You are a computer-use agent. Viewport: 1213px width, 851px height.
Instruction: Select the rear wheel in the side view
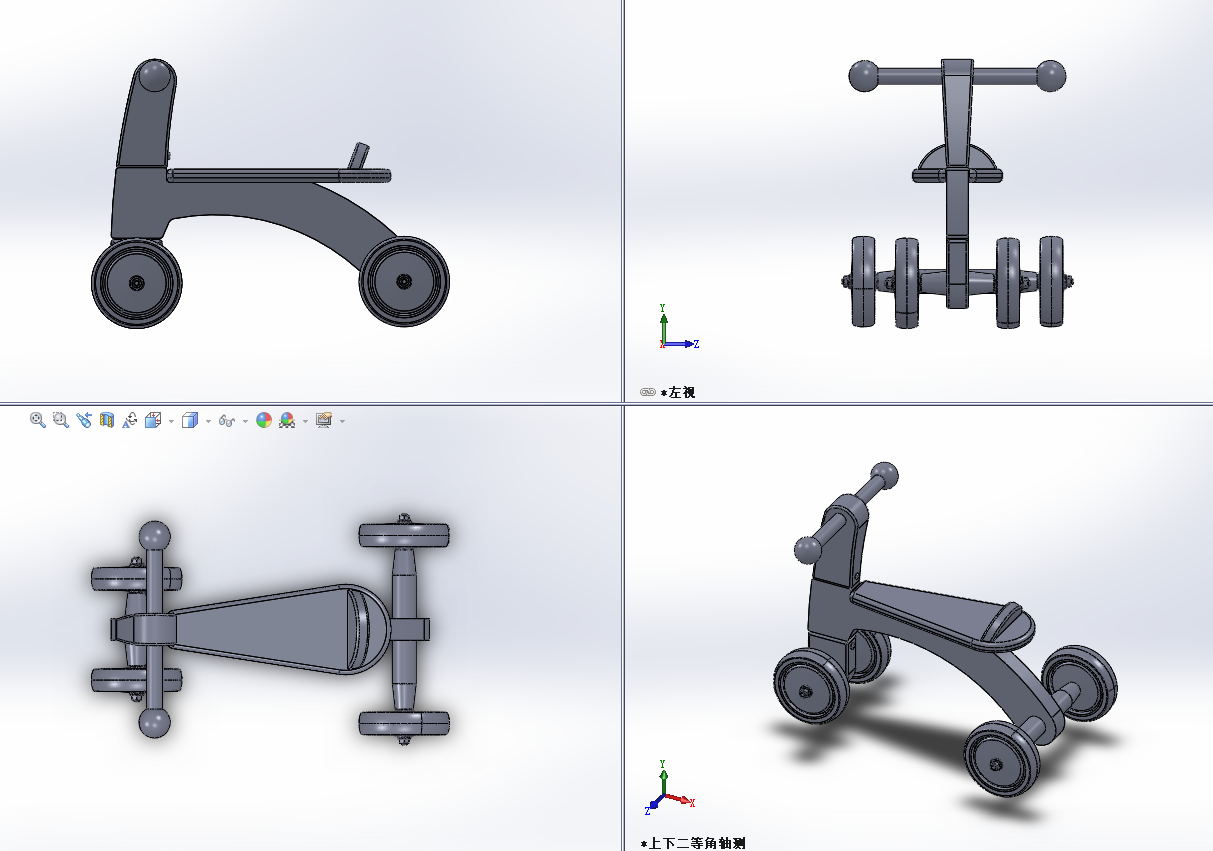click(404, 281)
